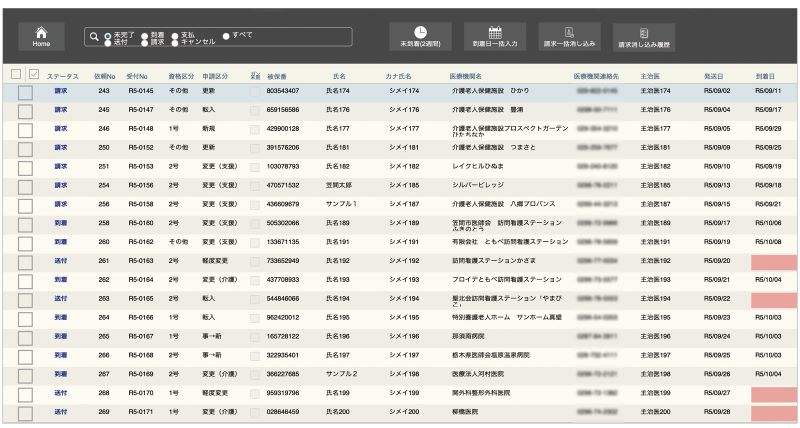Open 請求一括消し込み document button
Viewport: 800px width, 428px height.
point(568,37)
